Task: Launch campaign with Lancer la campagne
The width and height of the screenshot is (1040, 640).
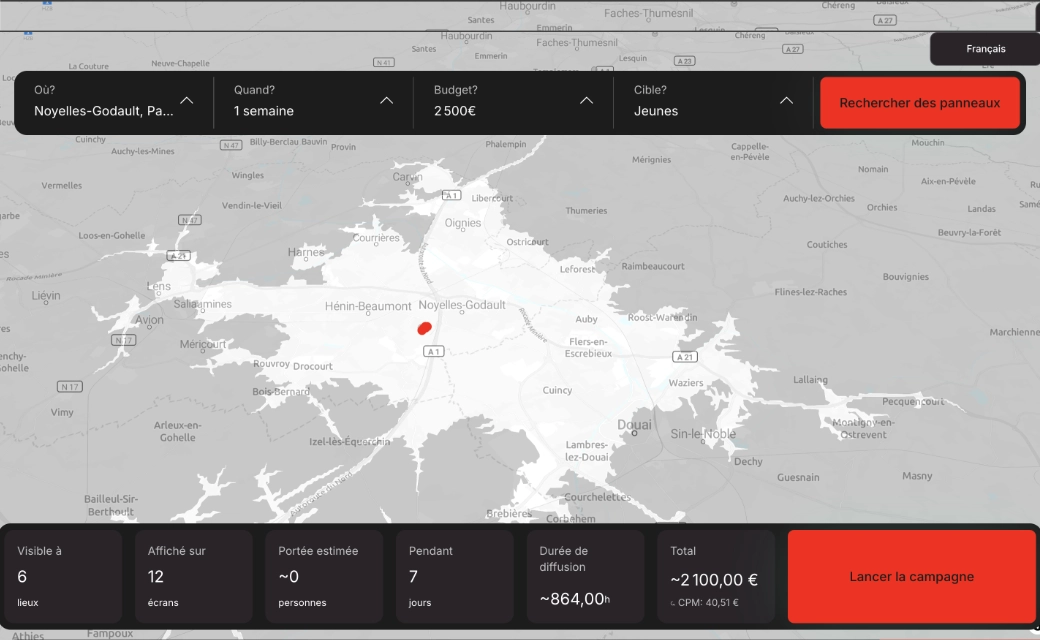Action: point(911,577)
